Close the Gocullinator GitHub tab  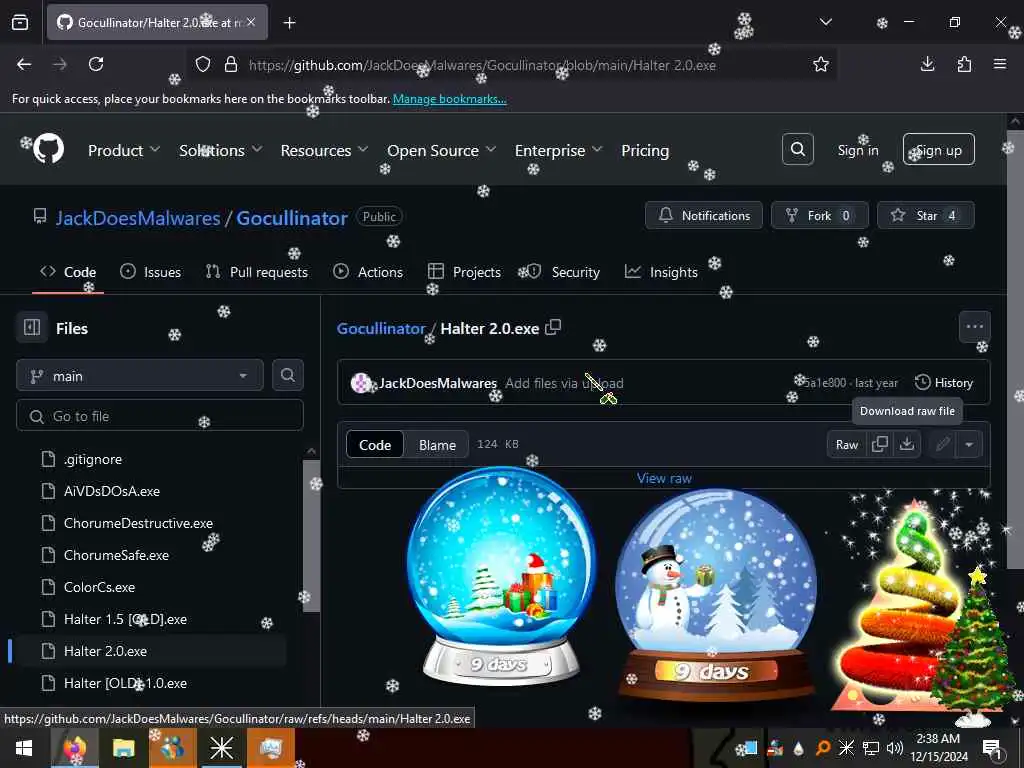[251, 22]
